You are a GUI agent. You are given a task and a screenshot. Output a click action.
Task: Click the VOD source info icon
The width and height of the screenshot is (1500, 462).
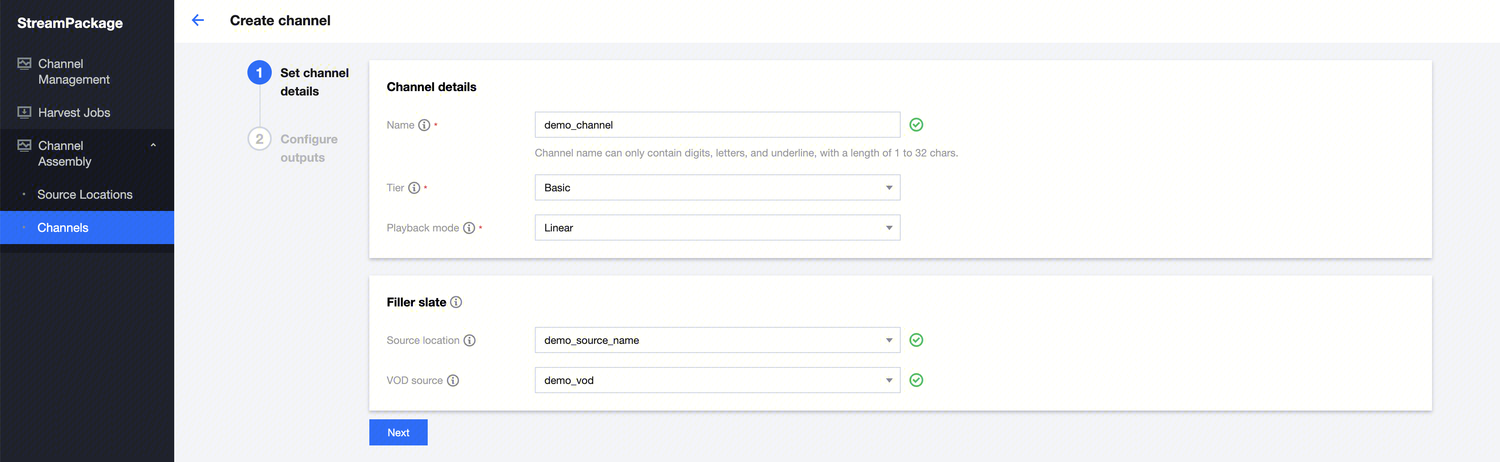453,381
